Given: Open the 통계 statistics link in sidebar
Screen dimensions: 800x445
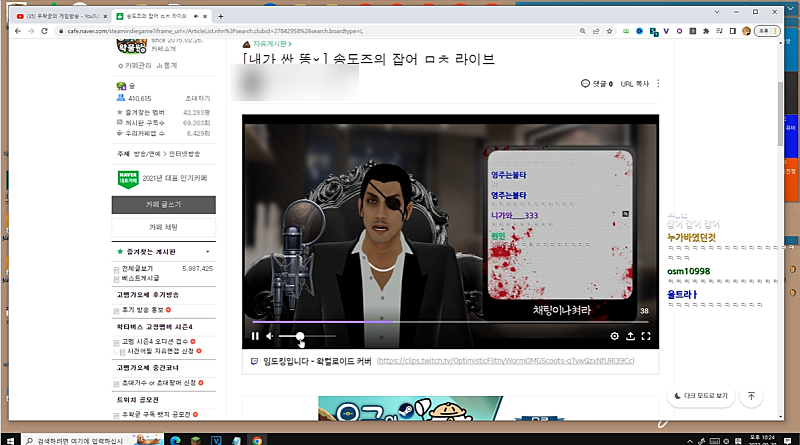Looking at the screenshot, I should (x=167, y=66).
